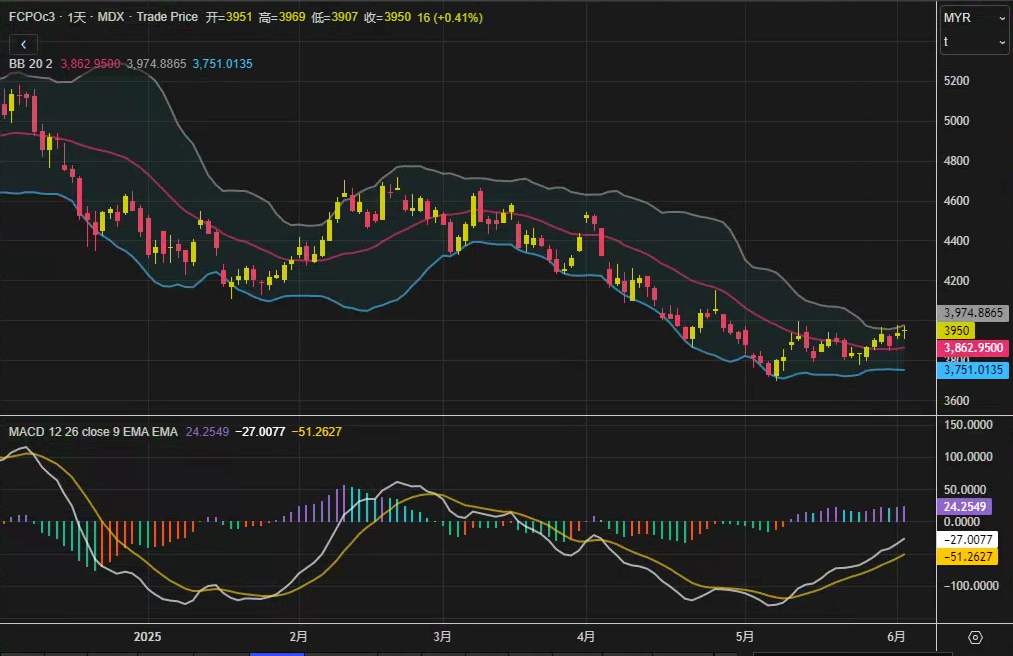Click the MACD 12 26 close 9 indicator label

click(x=93, y=431)
